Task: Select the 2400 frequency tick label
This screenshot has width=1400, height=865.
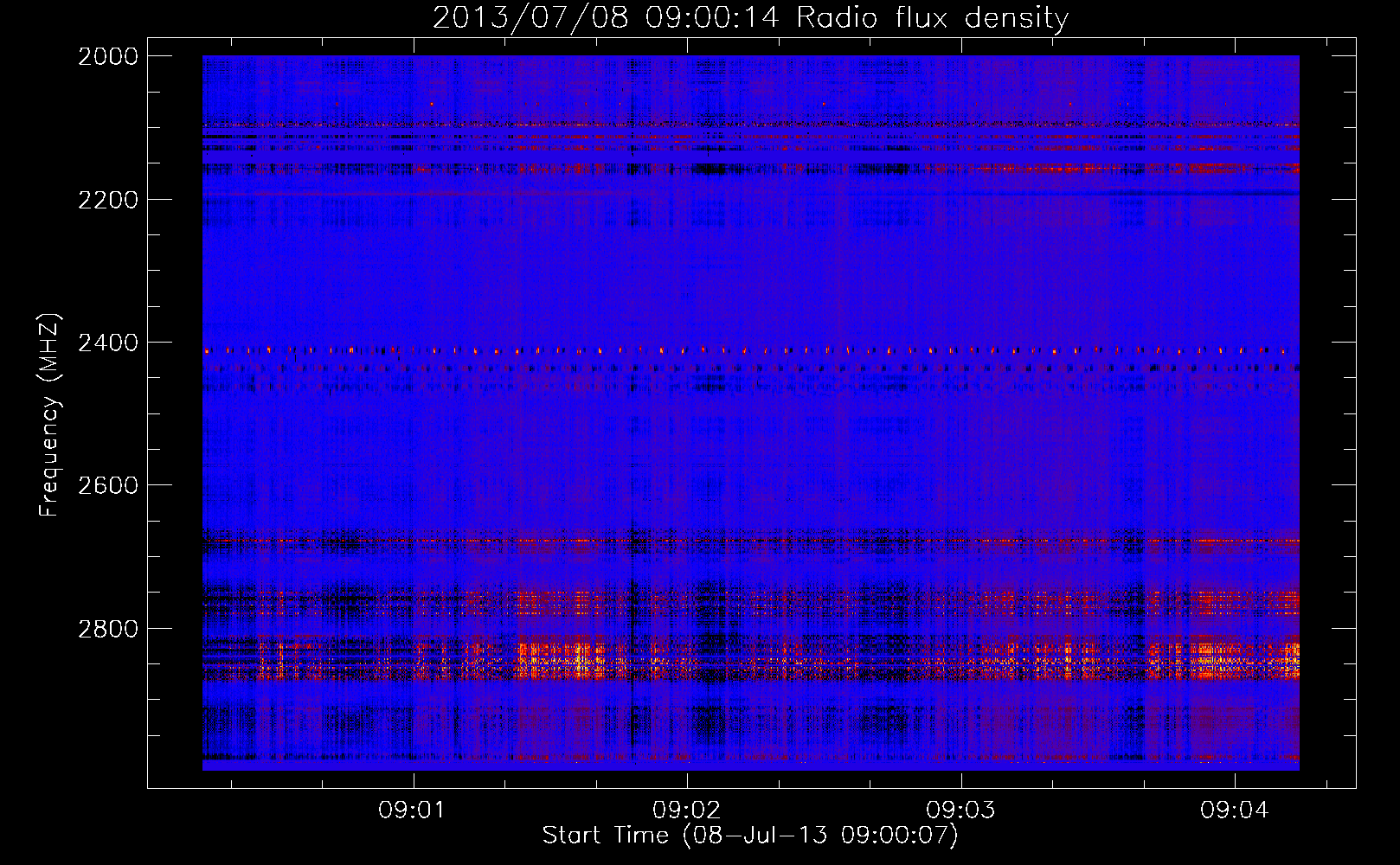Action: pyautogui.click(x=108, y=343)
